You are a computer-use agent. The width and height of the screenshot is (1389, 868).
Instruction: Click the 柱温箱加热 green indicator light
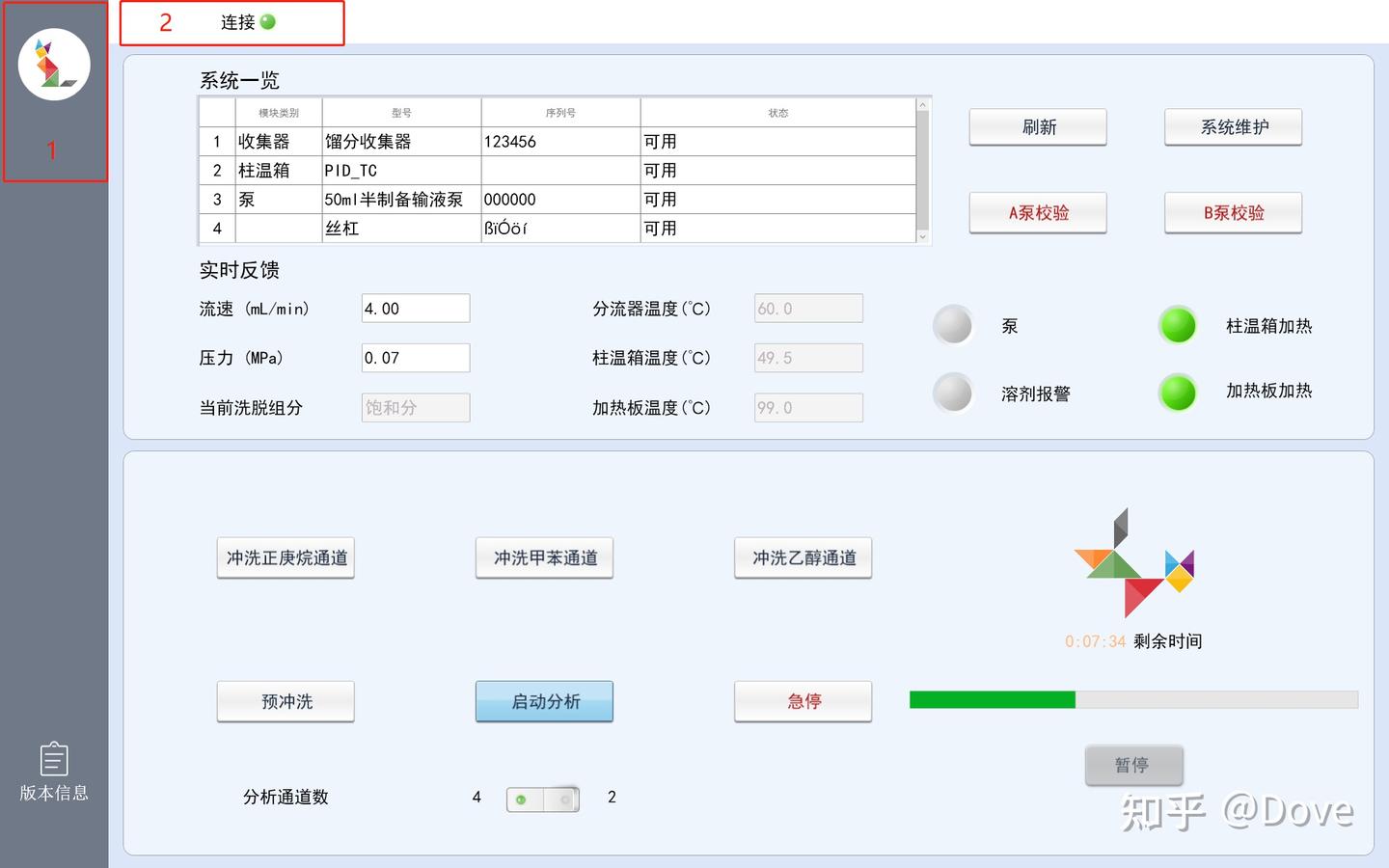coord(1177,325)
